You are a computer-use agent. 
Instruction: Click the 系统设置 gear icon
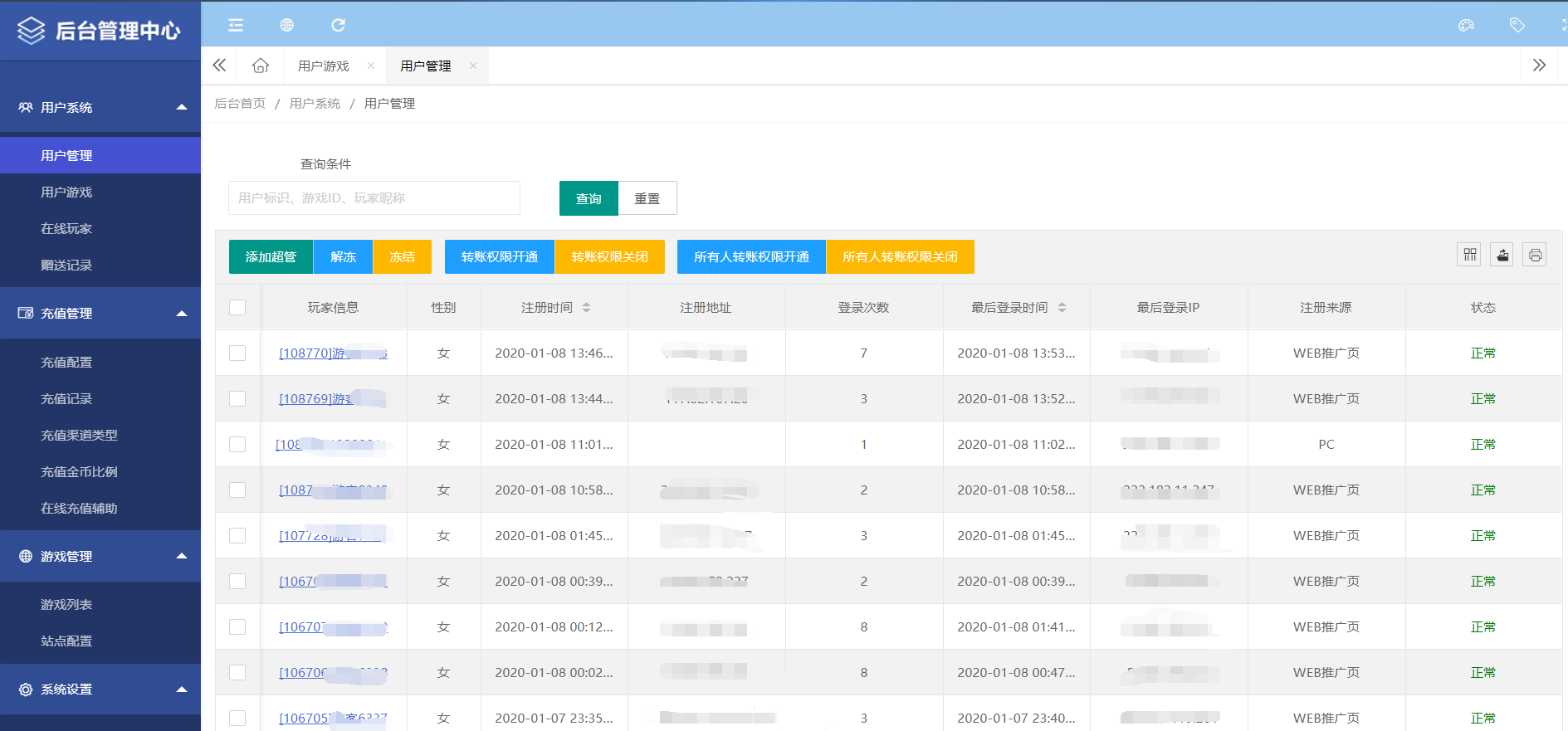26,690
